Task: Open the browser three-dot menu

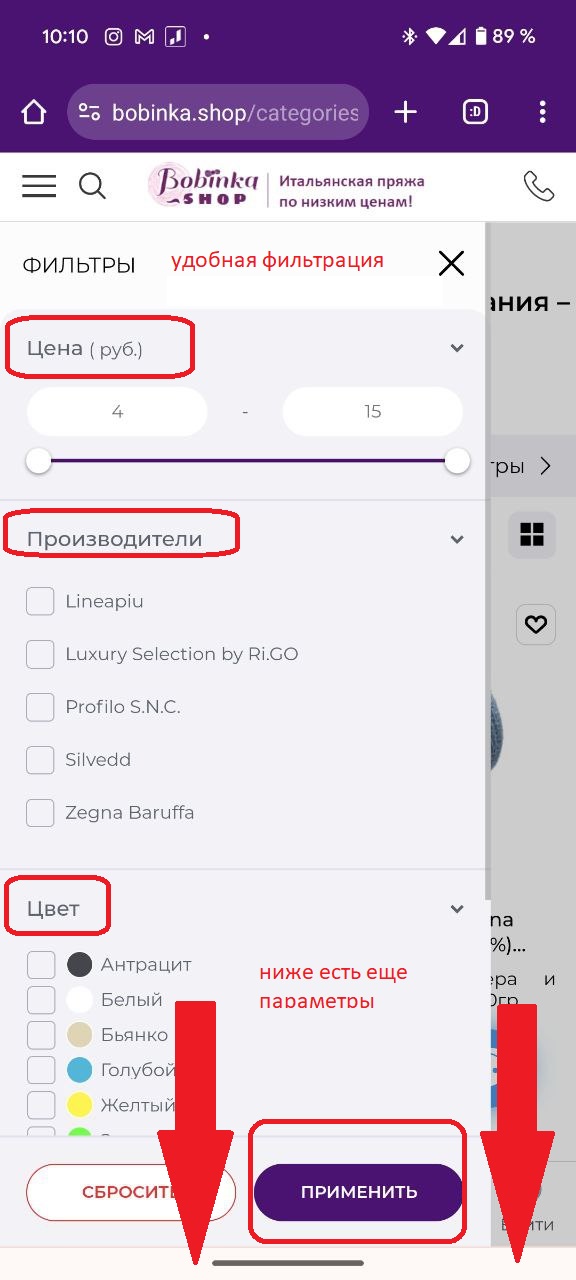Action: pyautogui.click(x=542, y=113)
